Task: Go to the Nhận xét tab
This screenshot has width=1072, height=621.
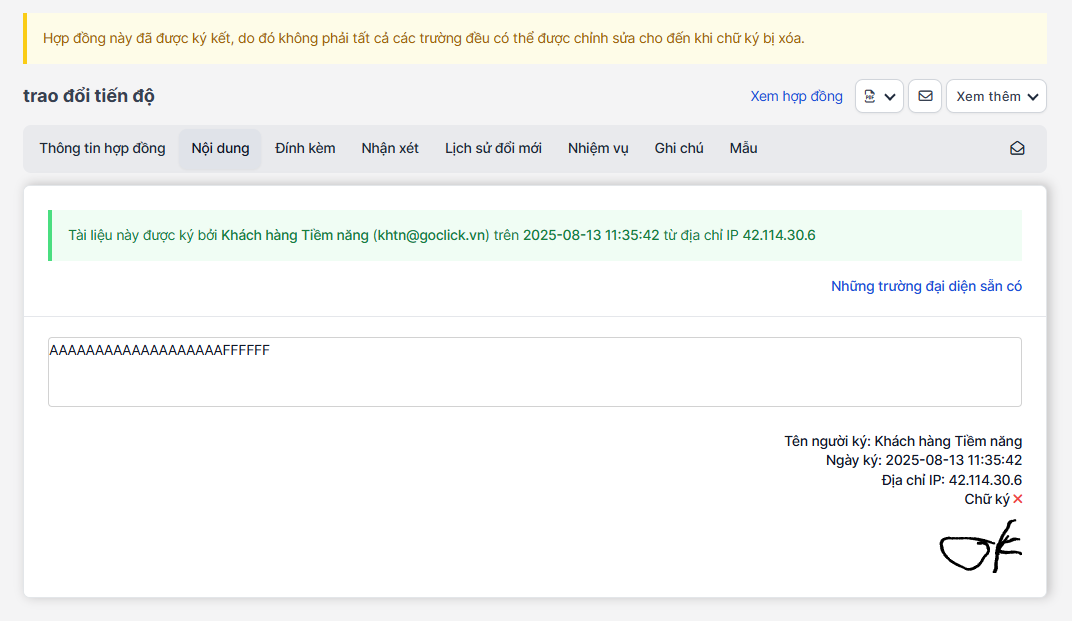Action: click(x=390, y=148)
